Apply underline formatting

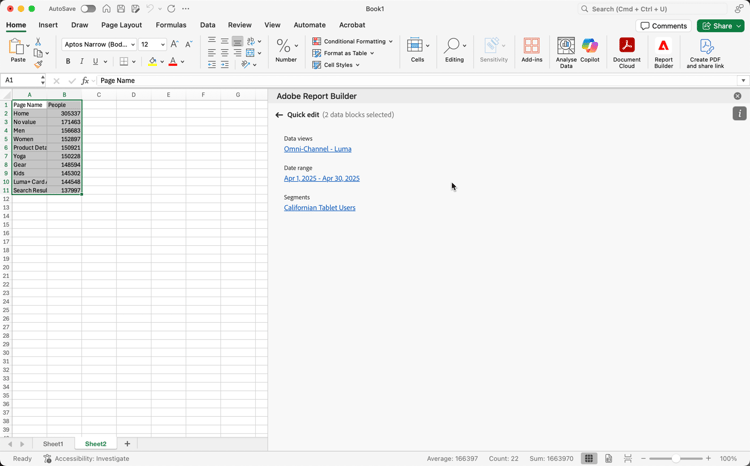coord(95,61)
